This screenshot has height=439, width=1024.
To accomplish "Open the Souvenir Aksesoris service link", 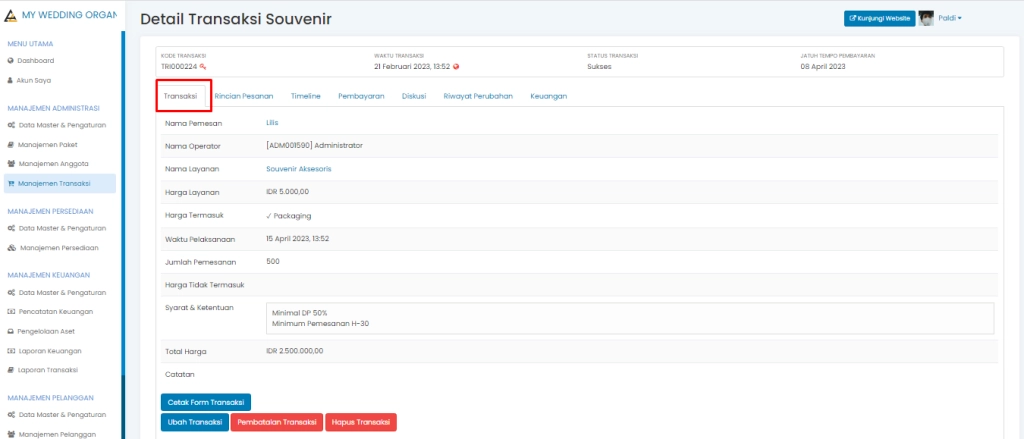I will (298, 169).
